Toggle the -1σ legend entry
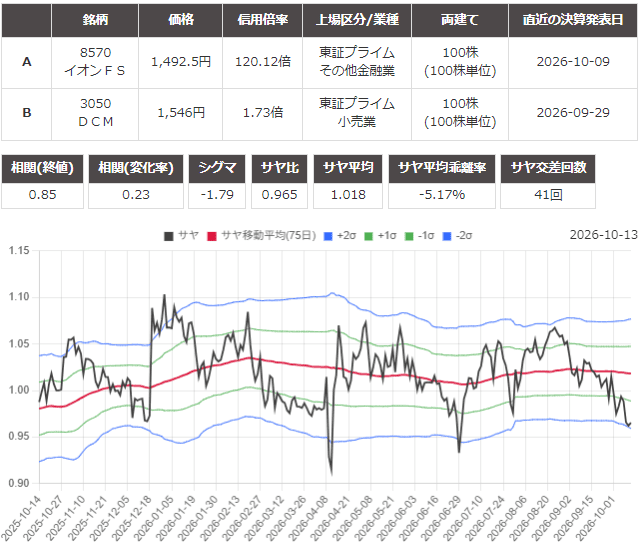The width and height of the screenshot is (641, 547). point(419,236)
